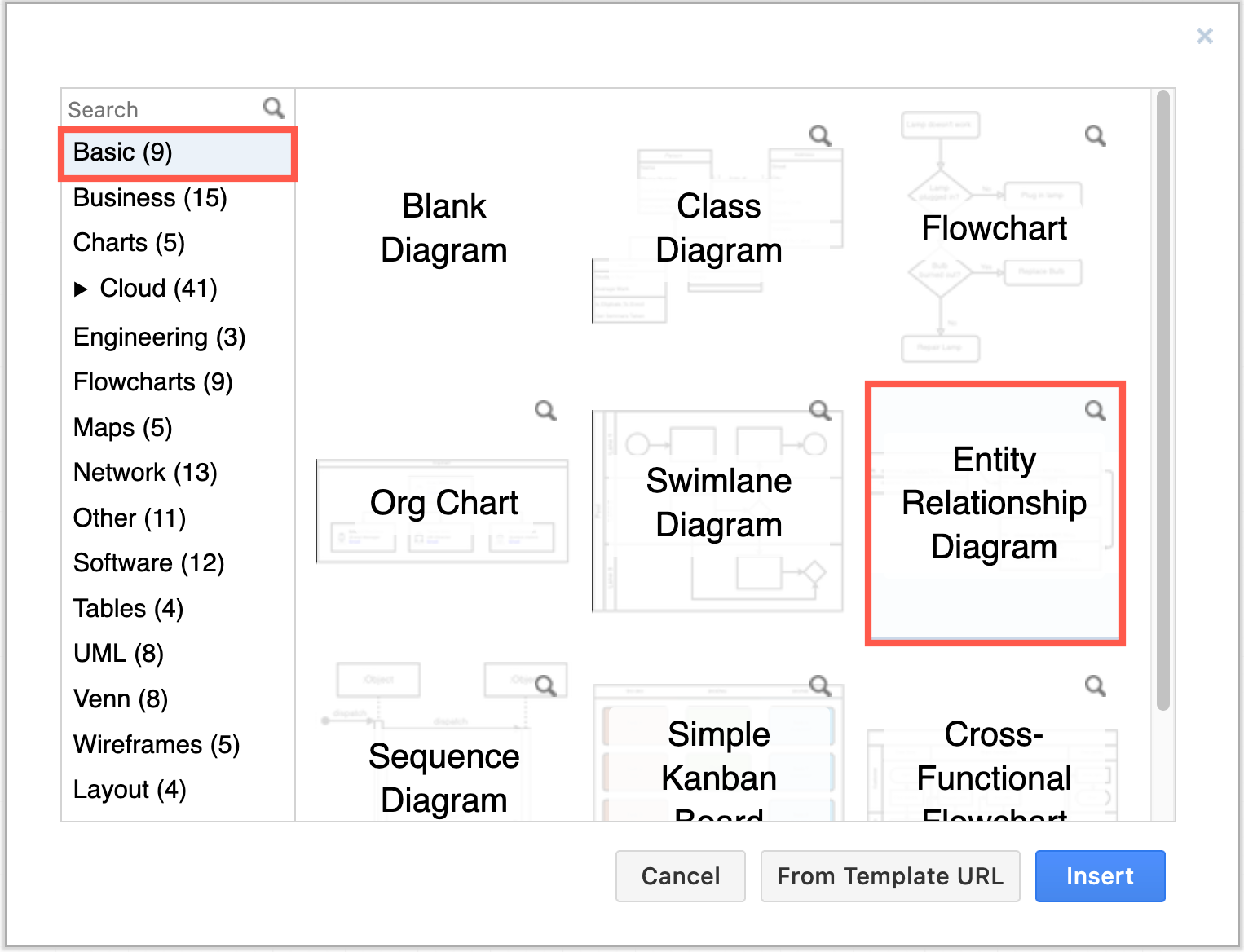The width and height of the screenshot is (1244, 952).
Task: Open the Wireframes category
Action: coord(157,744)
